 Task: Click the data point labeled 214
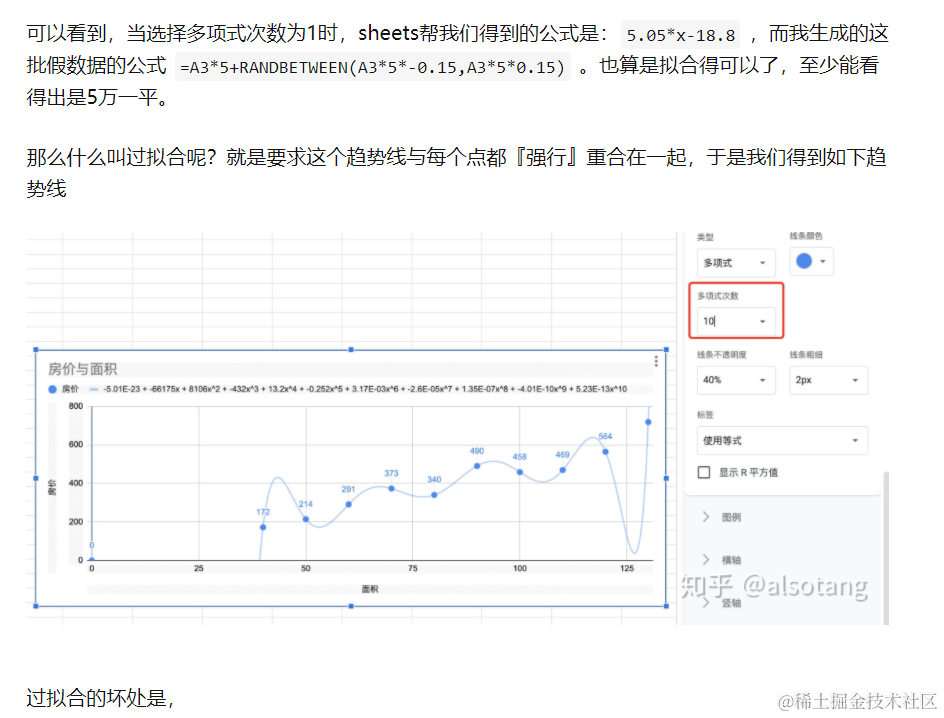click(306, 519)
